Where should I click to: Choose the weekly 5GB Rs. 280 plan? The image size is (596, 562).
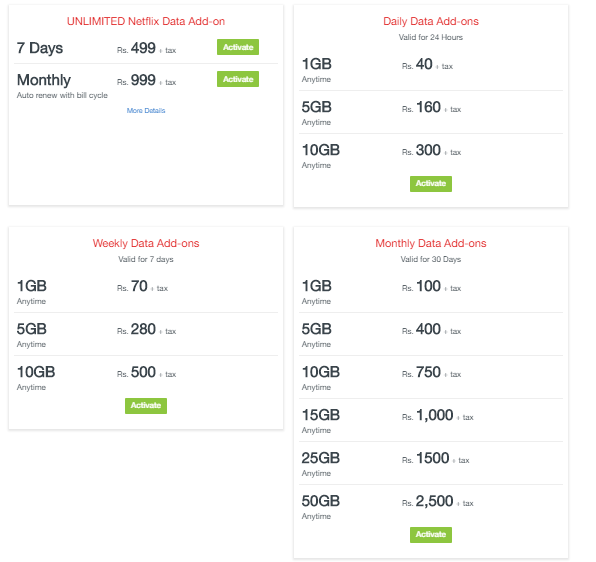(146, 334)
